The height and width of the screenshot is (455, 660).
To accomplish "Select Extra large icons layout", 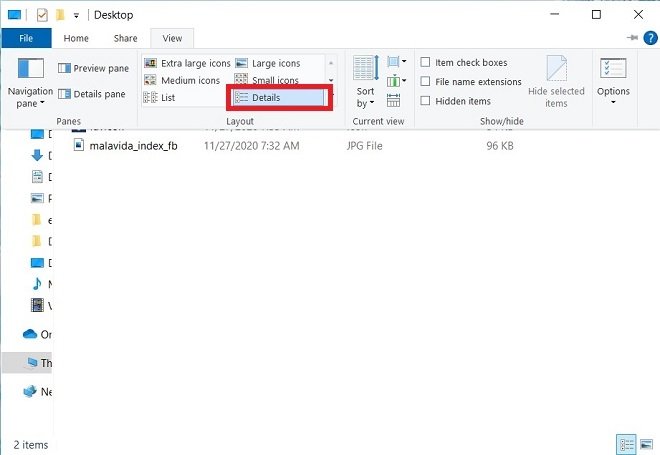I will click(187, 63).
